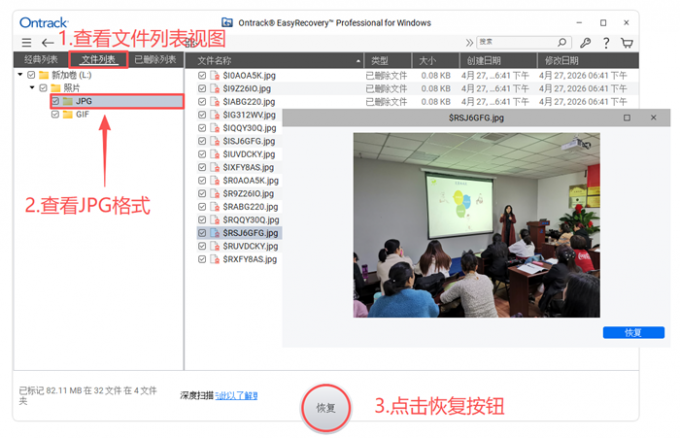
Task: Click the Ontrack logo
Action: 43,23
